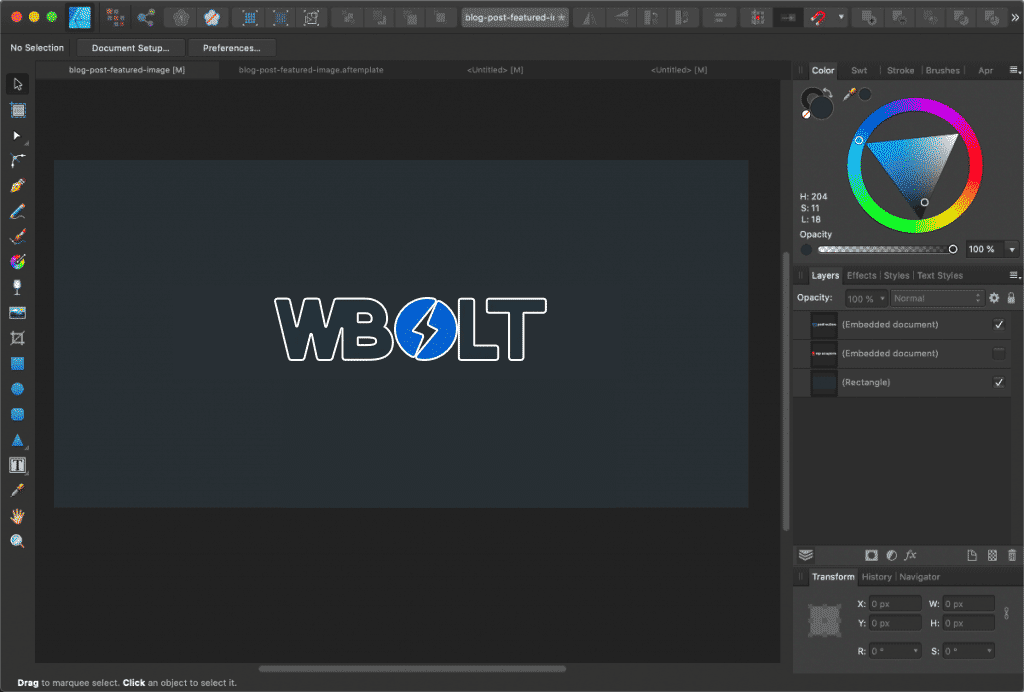1024x692 pixels.
Task: Show the second Embedded document layer
Action: [x=998, y=353]
